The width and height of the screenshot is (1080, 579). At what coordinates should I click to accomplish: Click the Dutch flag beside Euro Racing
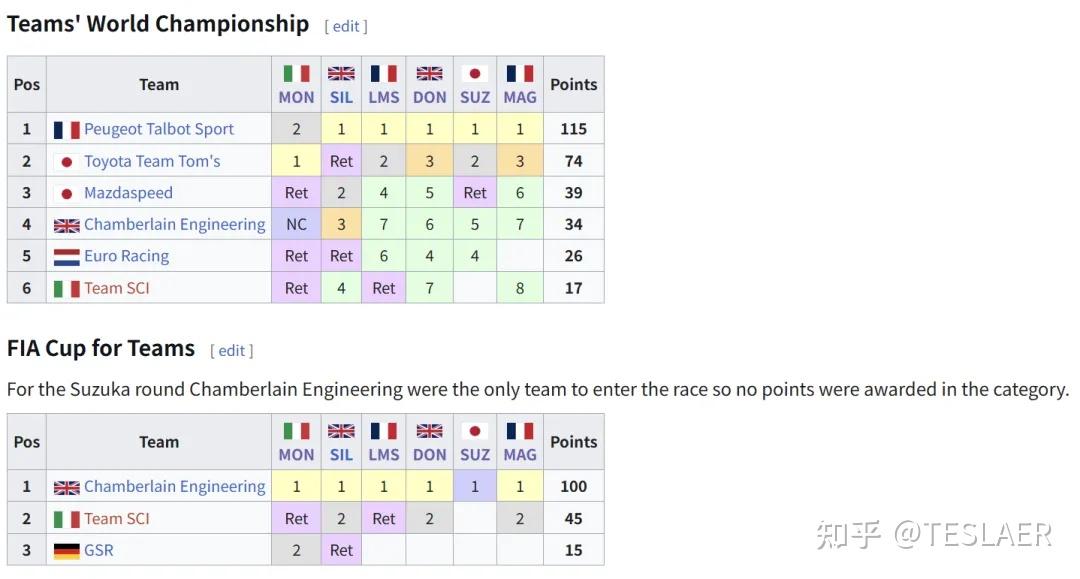67,257
